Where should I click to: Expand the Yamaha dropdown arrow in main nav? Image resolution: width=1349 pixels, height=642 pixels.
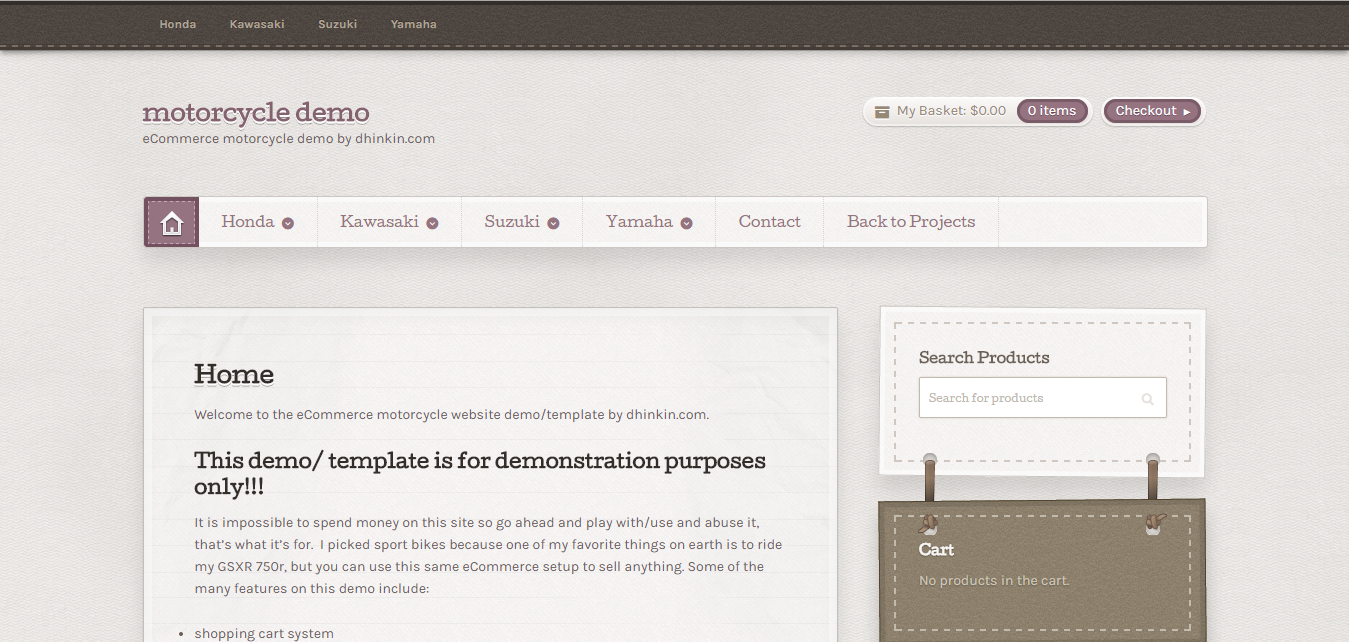(686, 223)
